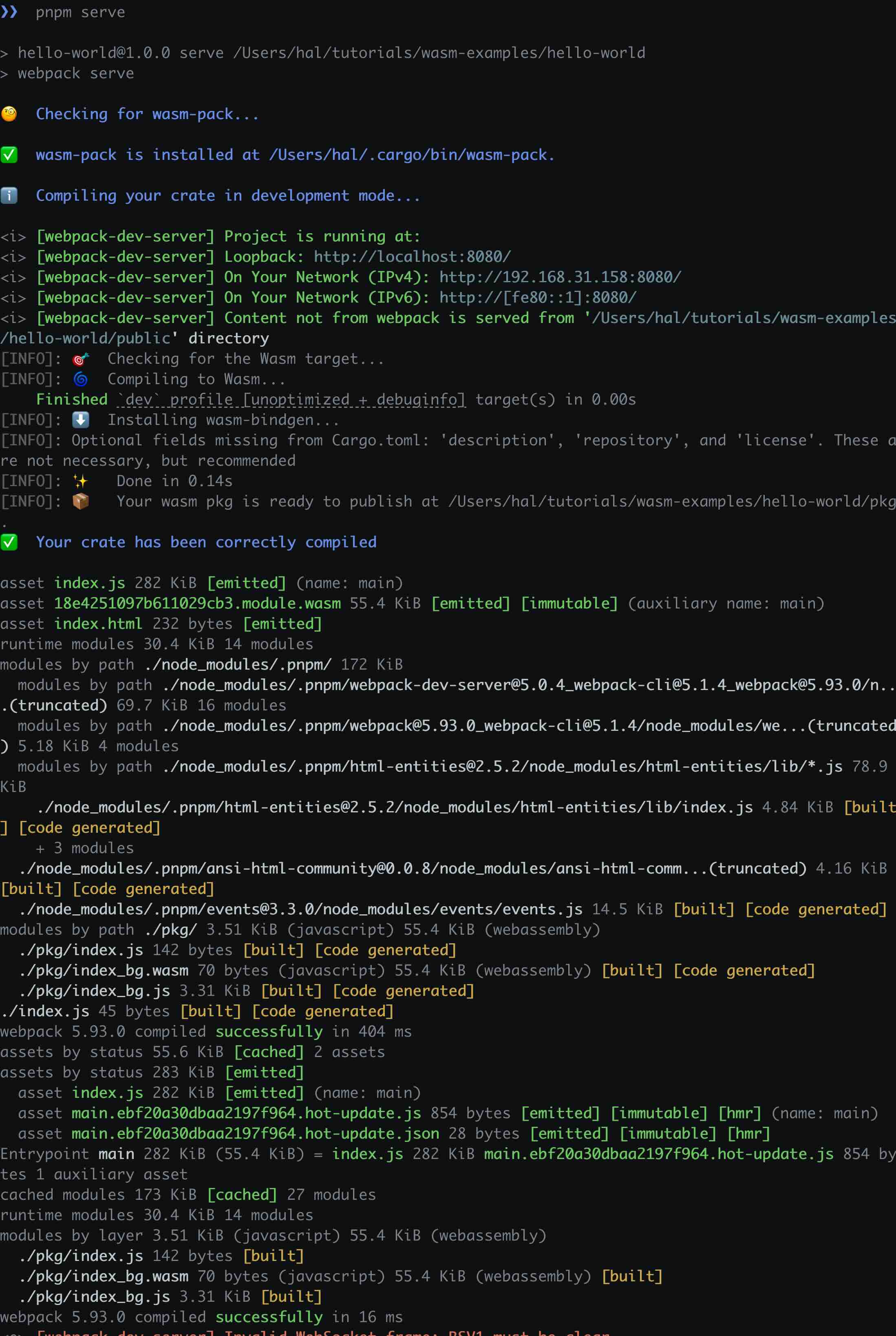Click the 'pnpm serve' command text
896x1336 pixels.
(x=80, y=12)
